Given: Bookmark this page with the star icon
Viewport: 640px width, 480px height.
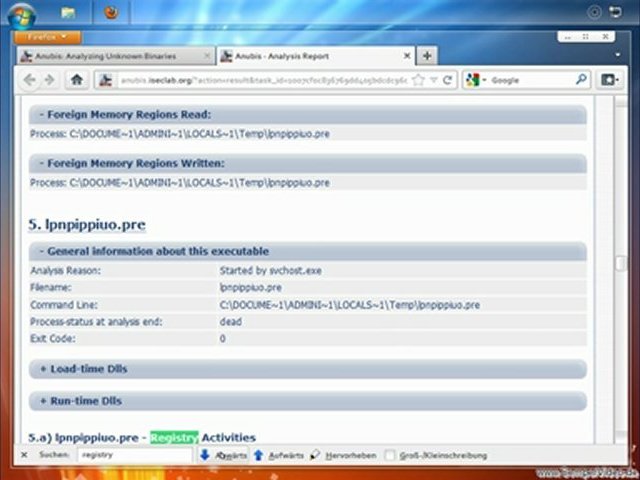Looking at the screenshot, I should pyautogui.click(x=418, y=80).
